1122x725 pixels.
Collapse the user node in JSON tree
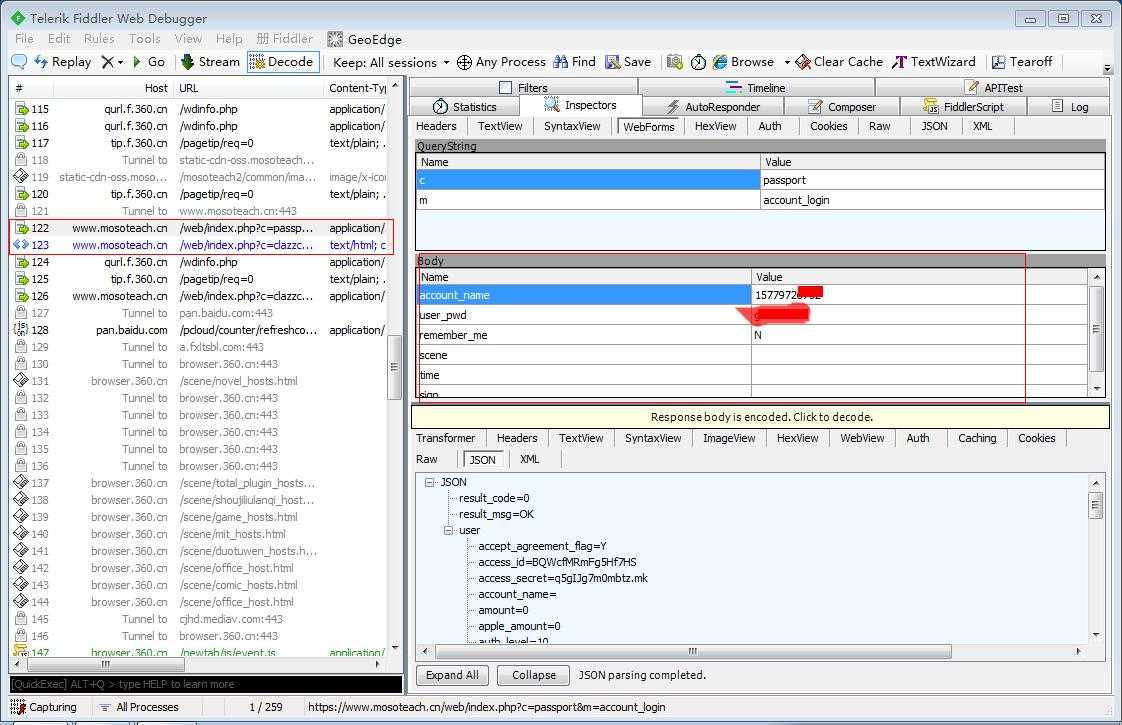(x=448, y=530)
